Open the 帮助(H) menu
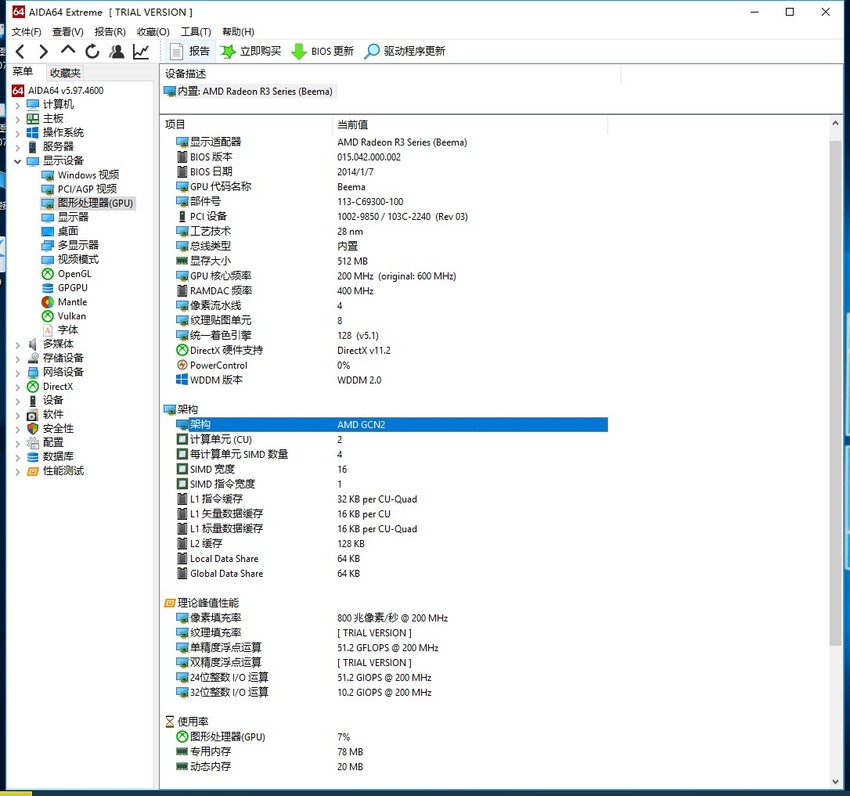Screen dimensions: 850x796 point(238,31)
